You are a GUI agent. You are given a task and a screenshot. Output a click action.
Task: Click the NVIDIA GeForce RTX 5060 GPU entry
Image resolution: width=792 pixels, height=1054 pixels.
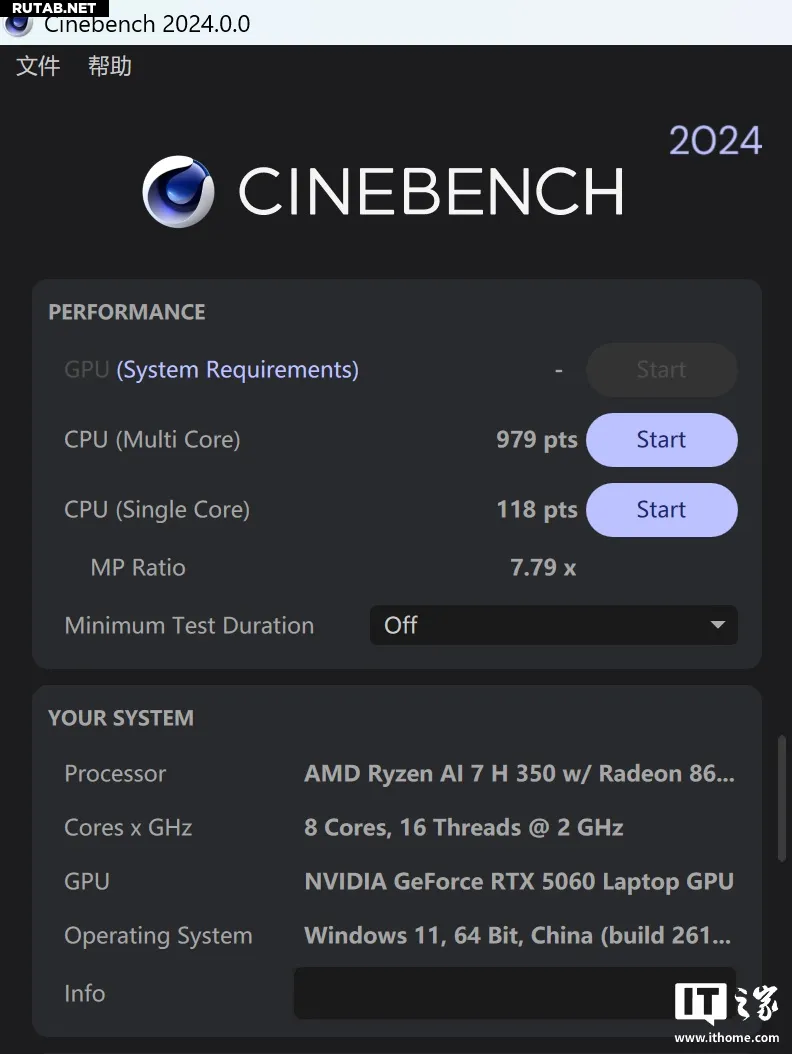519,881
